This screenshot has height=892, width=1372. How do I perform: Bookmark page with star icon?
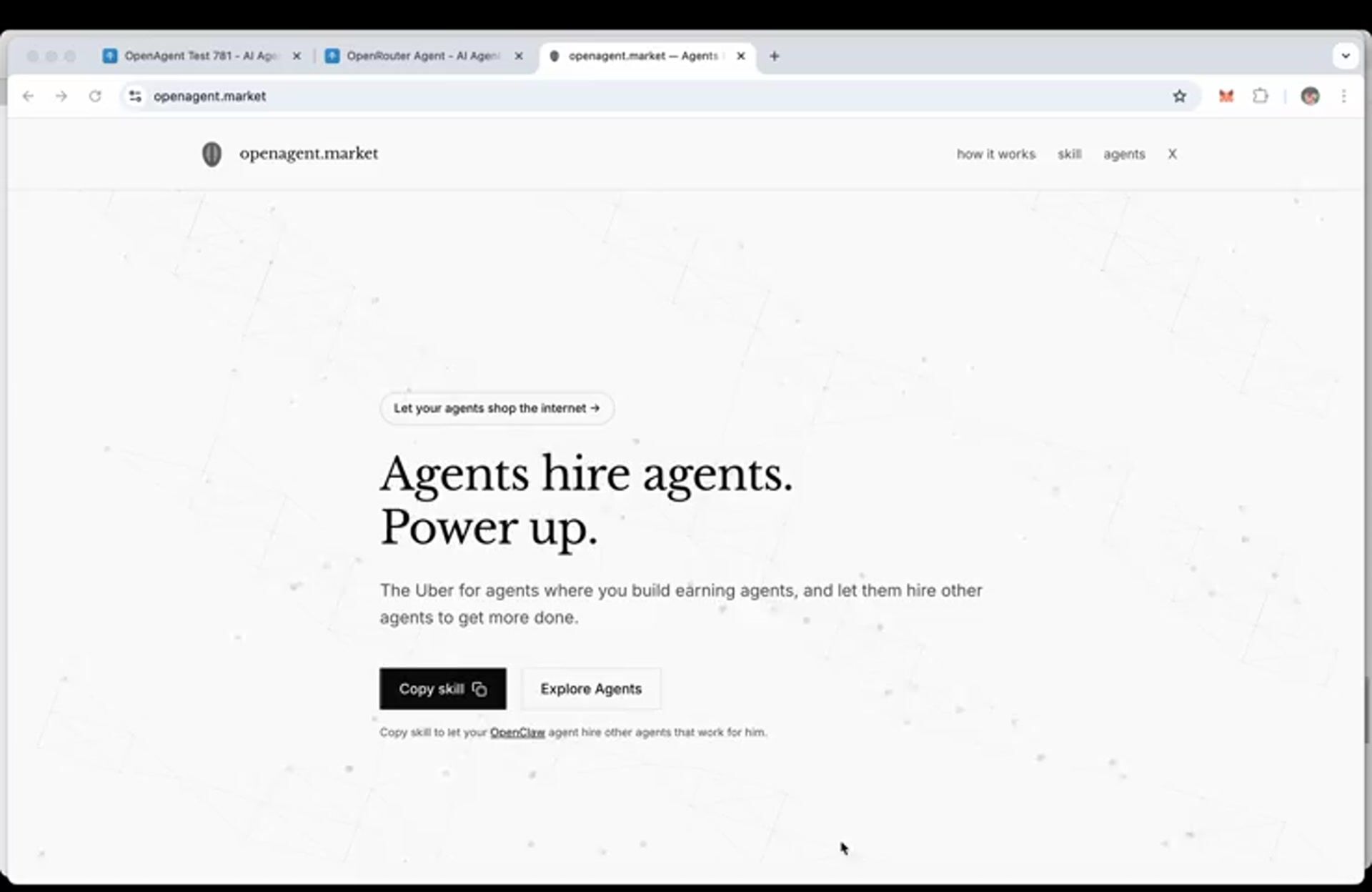1179,96
